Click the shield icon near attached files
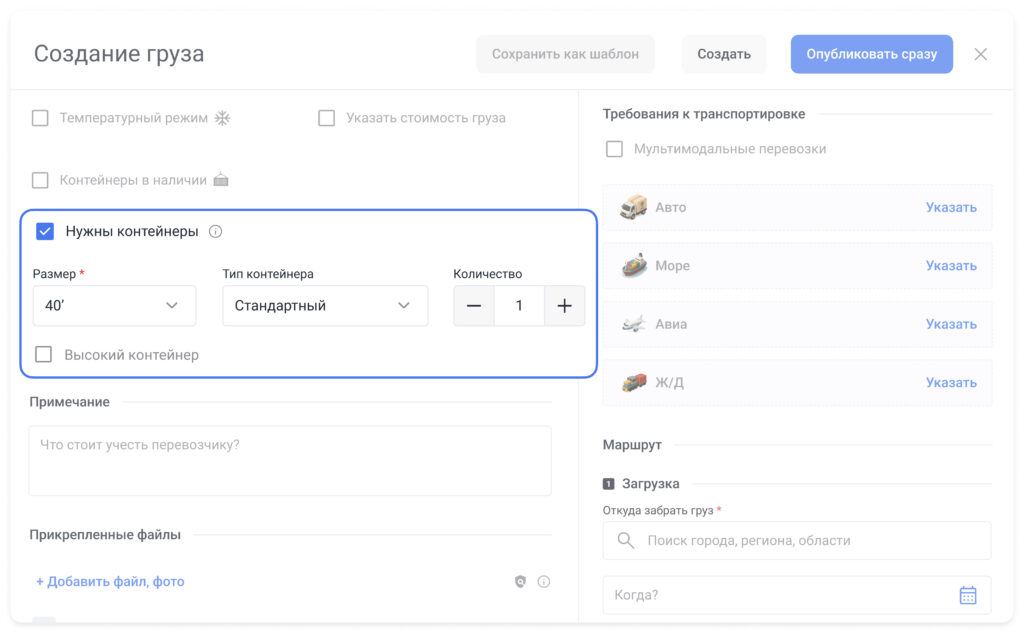This screenshot has height=633, width=1024. point(520,581)
